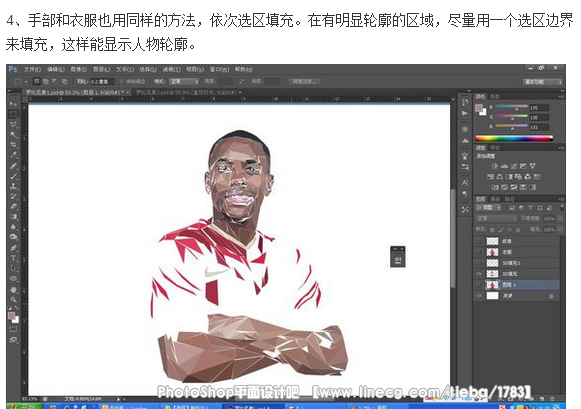Click the intersect with selection icon

pyautogui.click(x=64, y=81)
